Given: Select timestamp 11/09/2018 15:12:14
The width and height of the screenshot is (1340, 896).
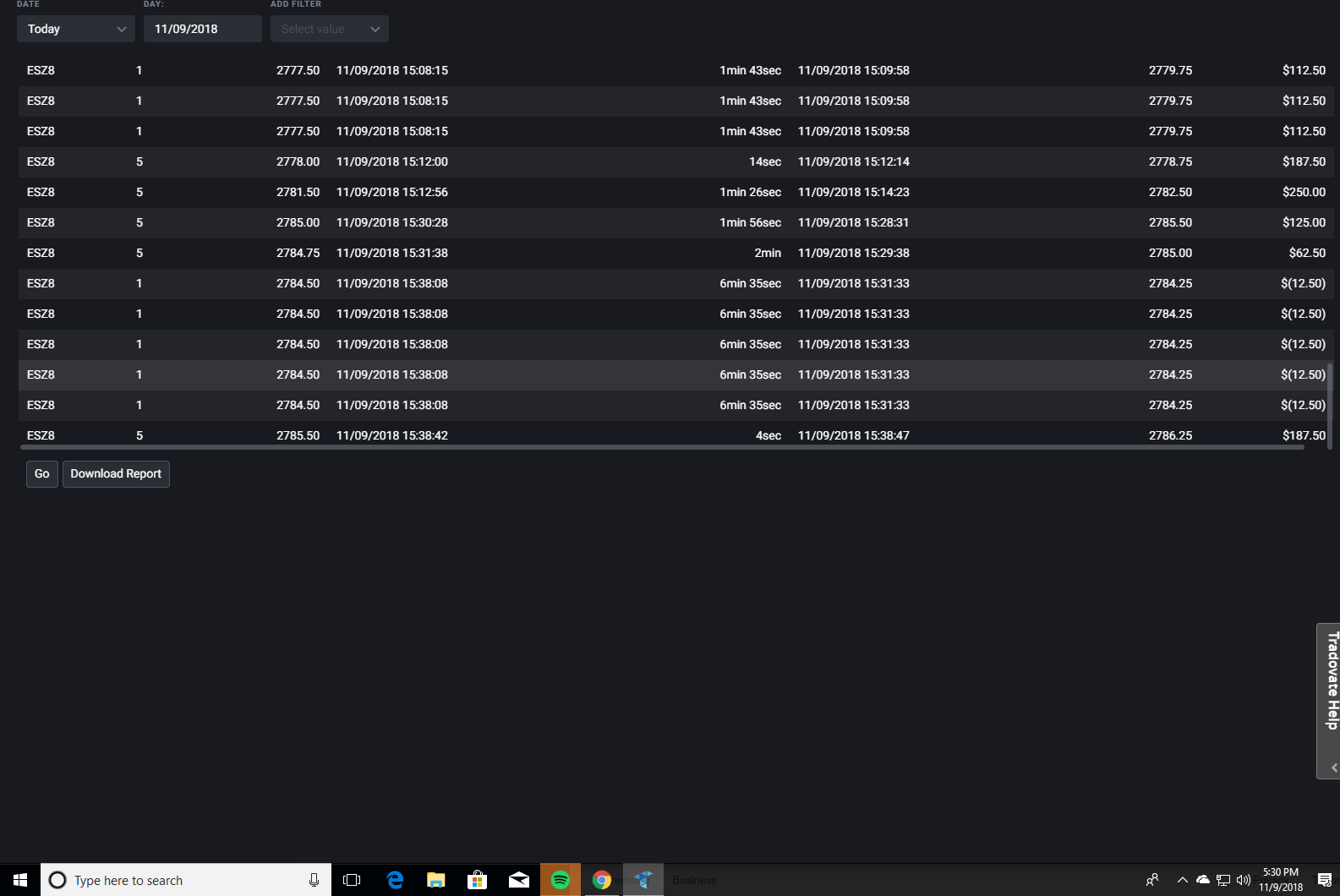Looking at the screenshot, I should (854, 161).
